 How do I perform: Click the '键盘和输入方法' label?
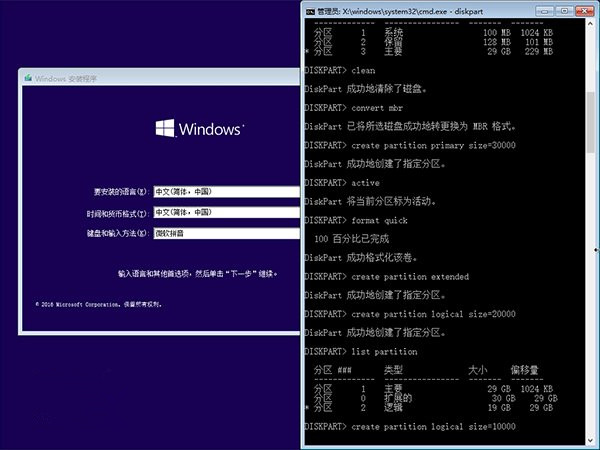point(117,233)
